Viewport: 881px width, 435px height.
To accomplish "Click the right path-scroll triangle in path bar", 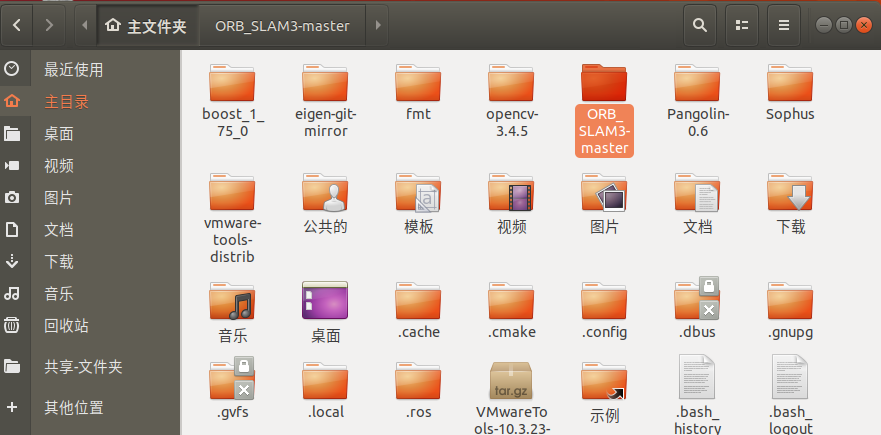I will (378, 25).
